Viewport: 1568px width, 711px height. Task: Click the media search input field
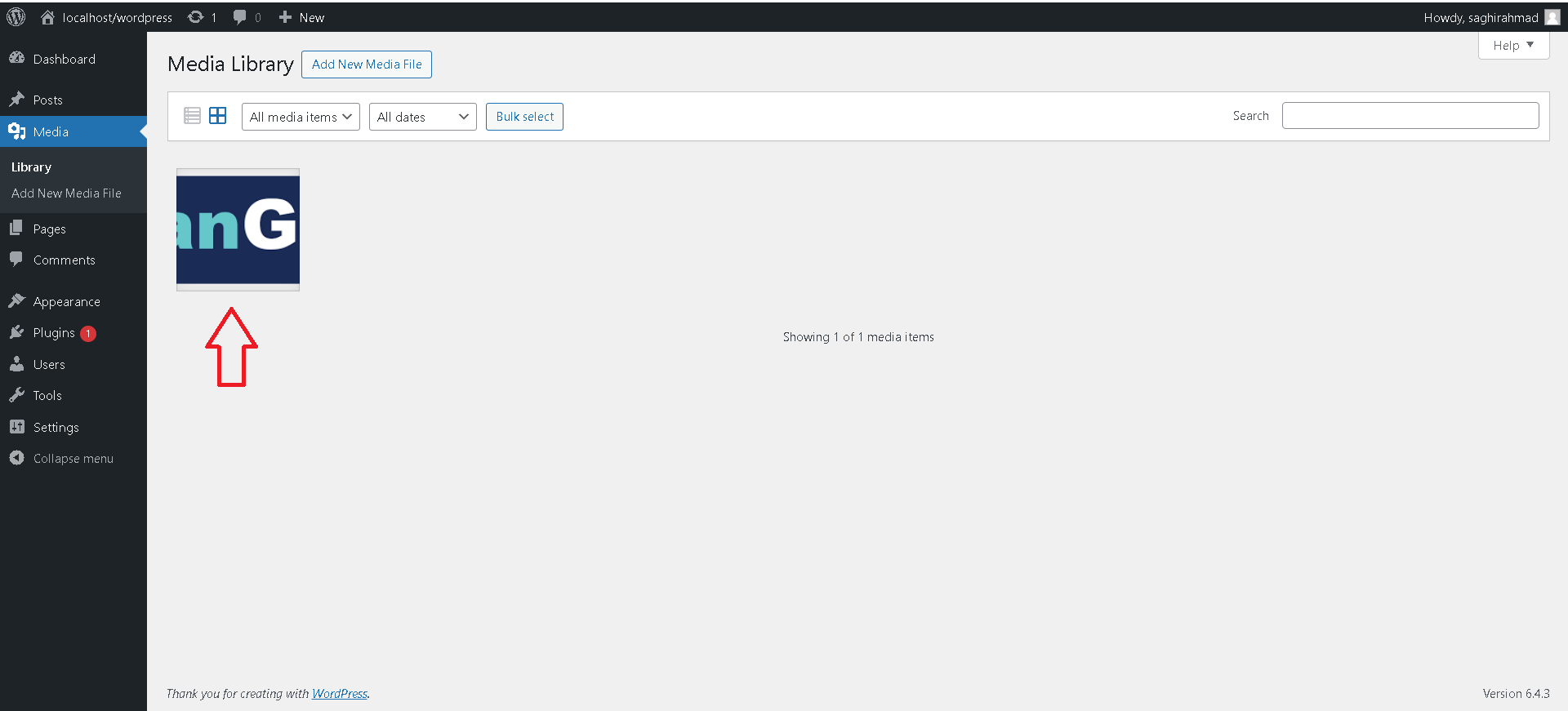tap(1410, 116)
